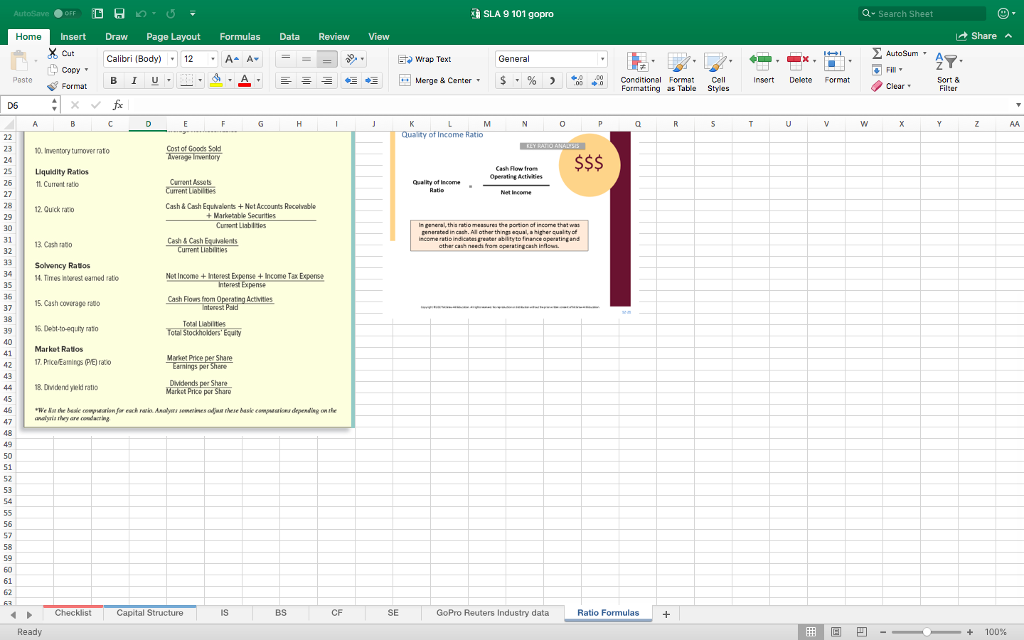
Task: Click the Redo arrow icon
Action: pyautogui.click(x=171, y=13)
